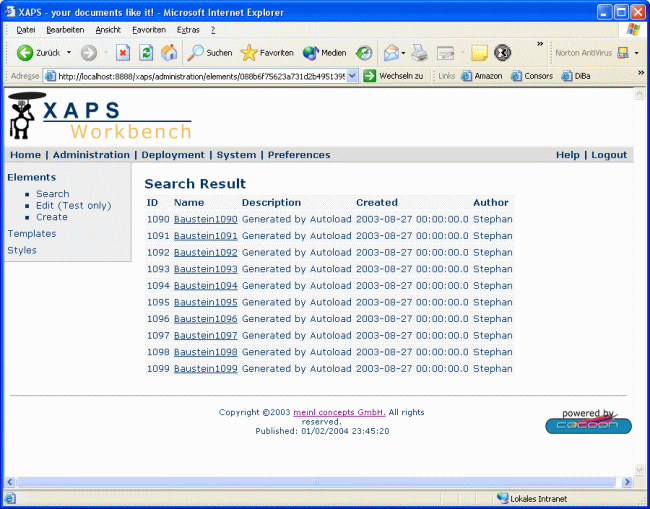Open the Datei menu
This screenshot has width=650, height=509.
(26, 30)
